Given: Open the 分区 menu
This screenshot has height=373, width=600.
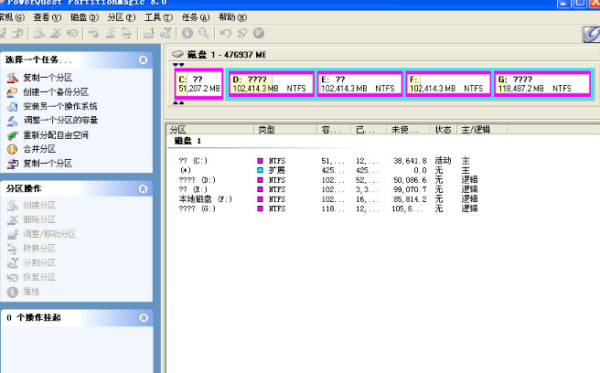Looking at the screenshot, I should pyautogui.click(x=121, y=17).
